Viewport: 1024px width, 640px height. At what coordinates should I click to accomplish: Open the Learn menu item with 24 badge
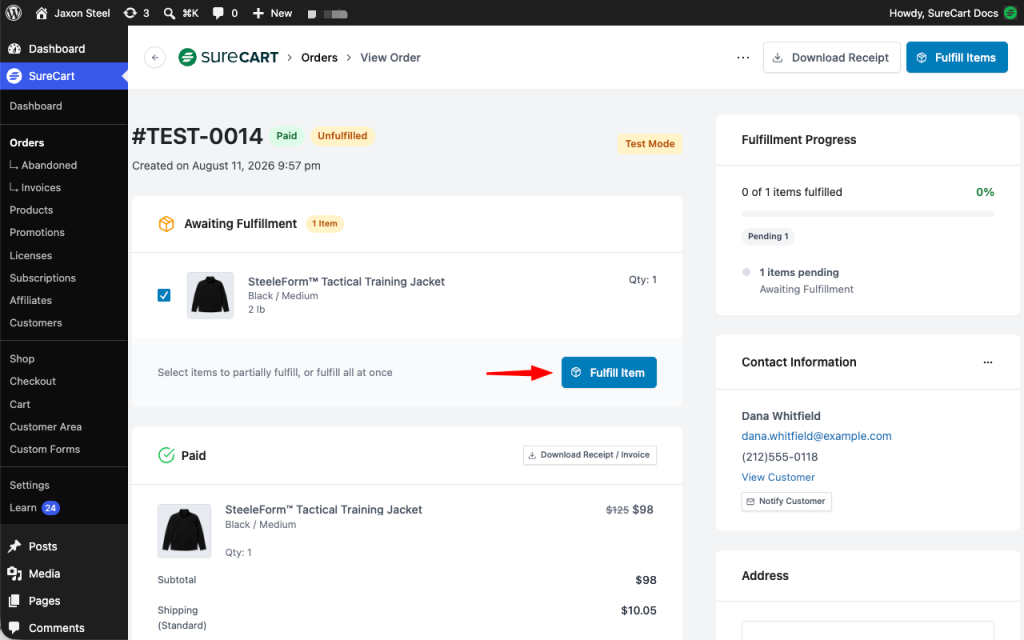(34, 507)
